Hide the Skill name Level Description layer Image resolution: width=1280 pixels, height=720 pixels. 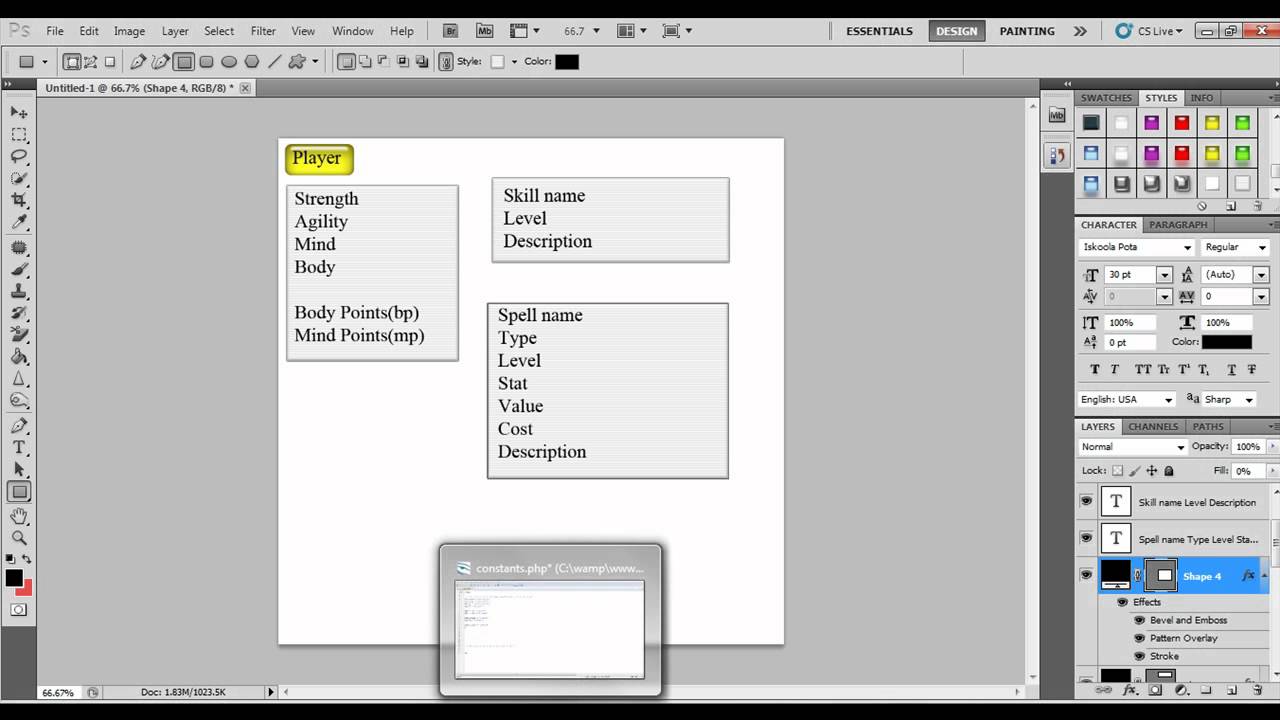pyautogui.click(x=1087, y=502)
